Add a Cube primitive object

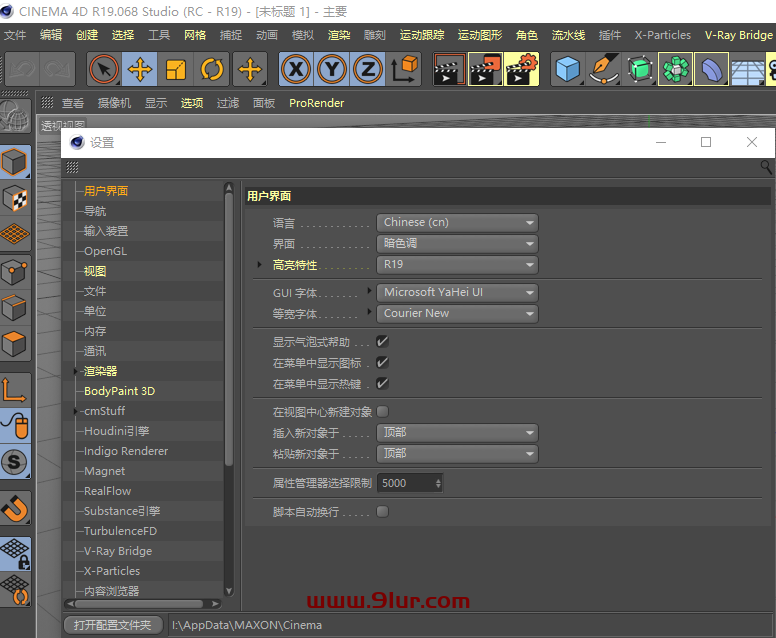pos(568,69)
